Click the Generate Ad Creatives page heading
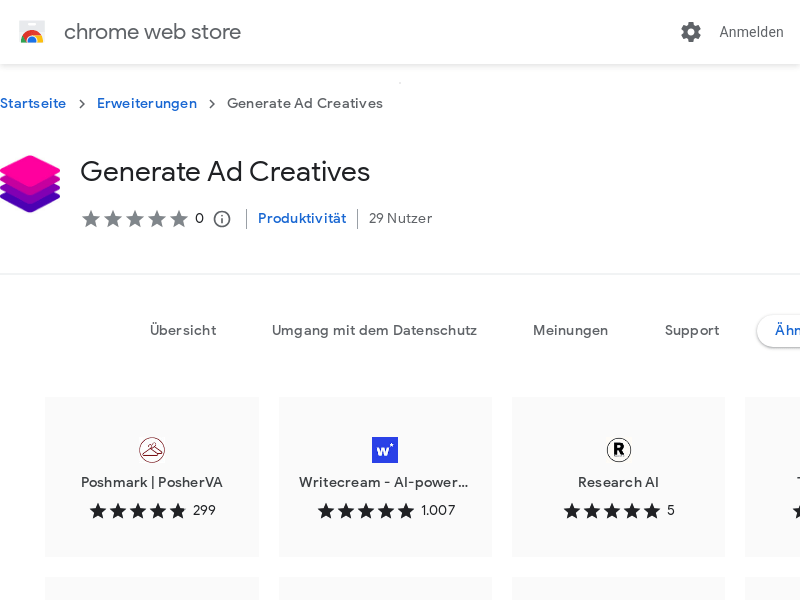 pyautogui.click(x=225, y=171)
